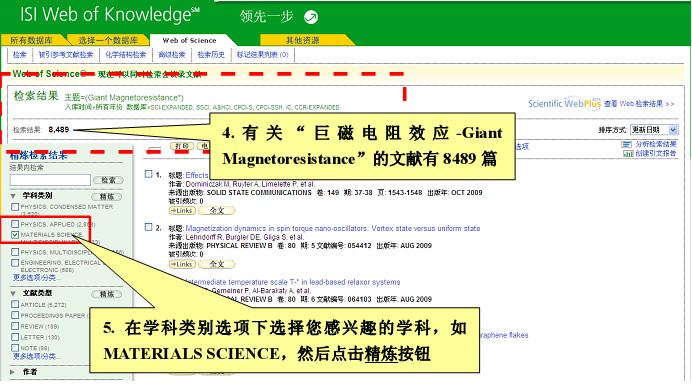Open 被引参考文献检索 search
This screenshot has height=390, width=692.
[x=66, y=55]
